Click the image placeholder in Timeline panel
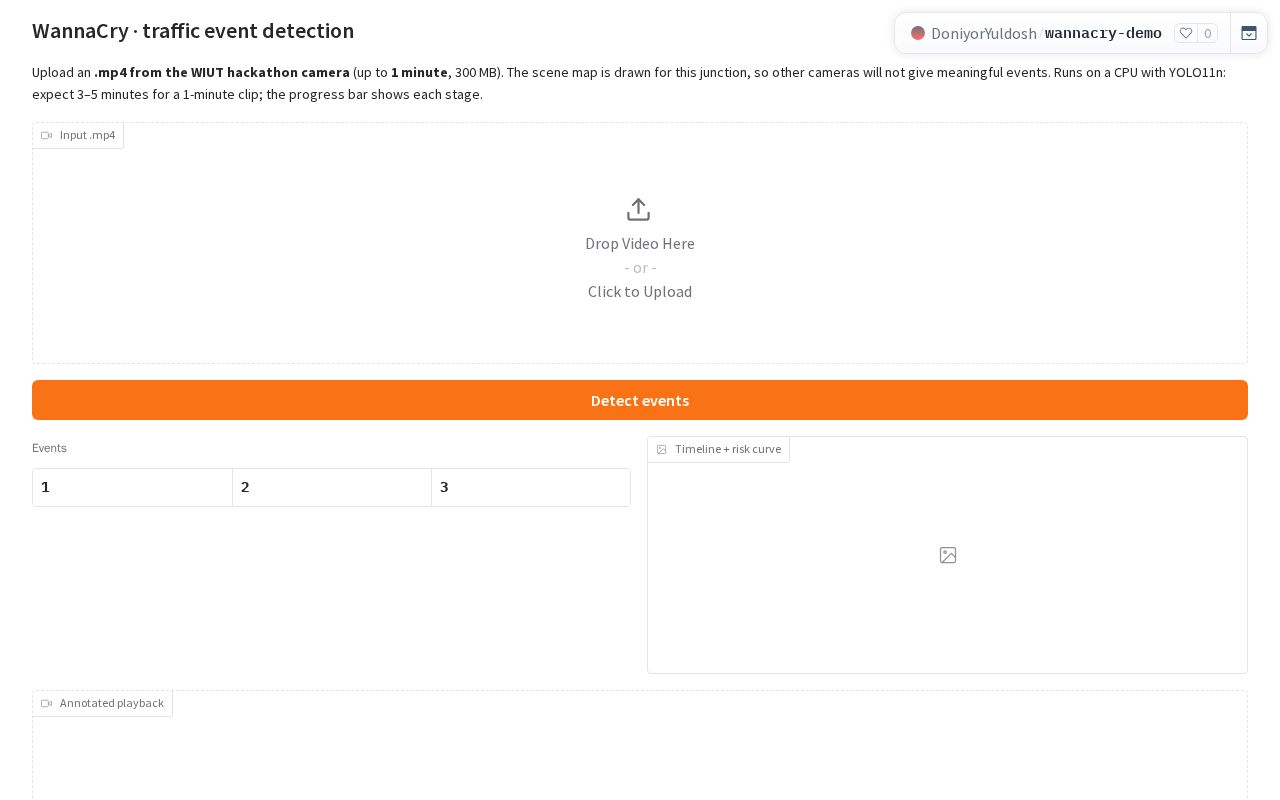 (948, 555)
